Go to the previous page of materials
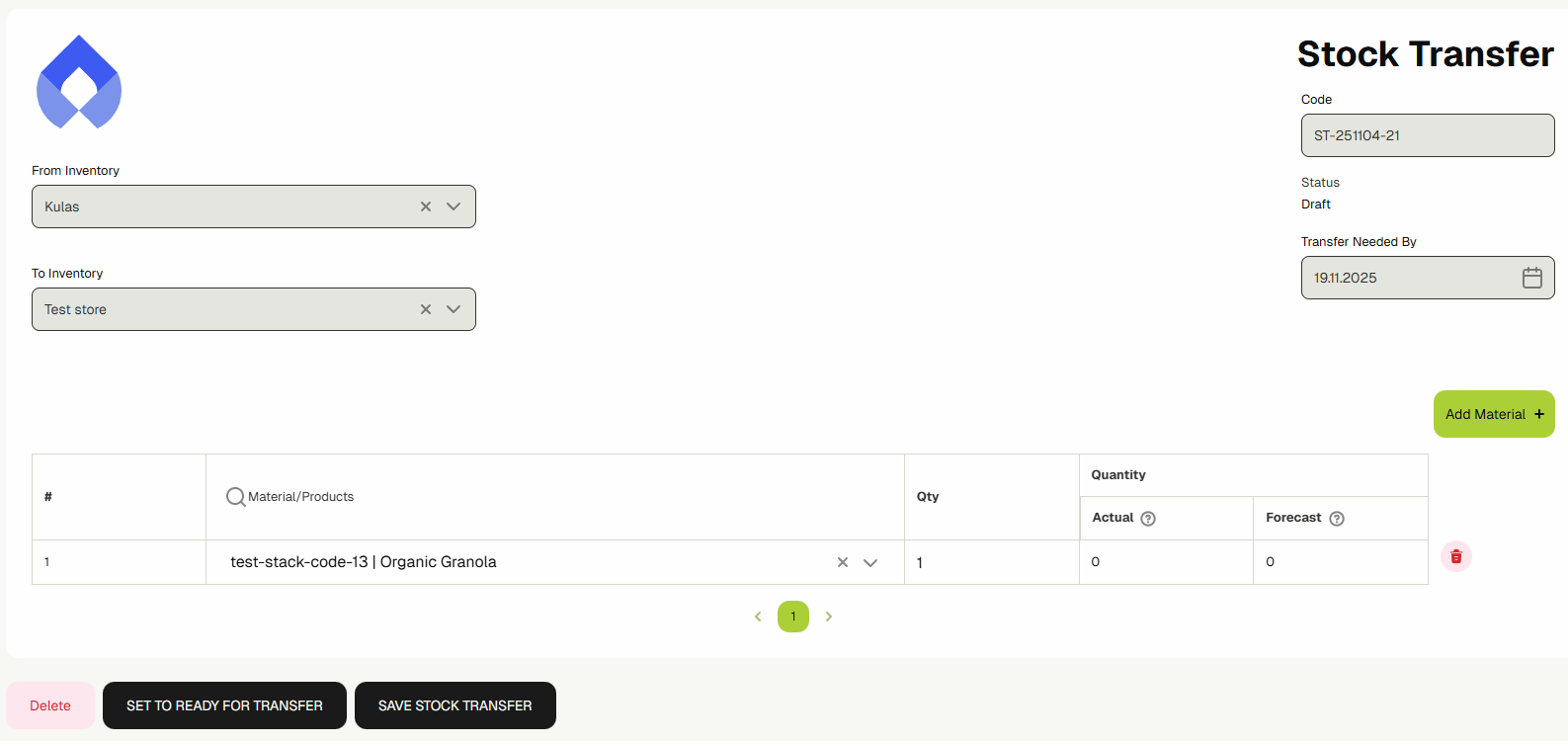Viewport: 1568px width, 744px height. click(x=758, y=617)
